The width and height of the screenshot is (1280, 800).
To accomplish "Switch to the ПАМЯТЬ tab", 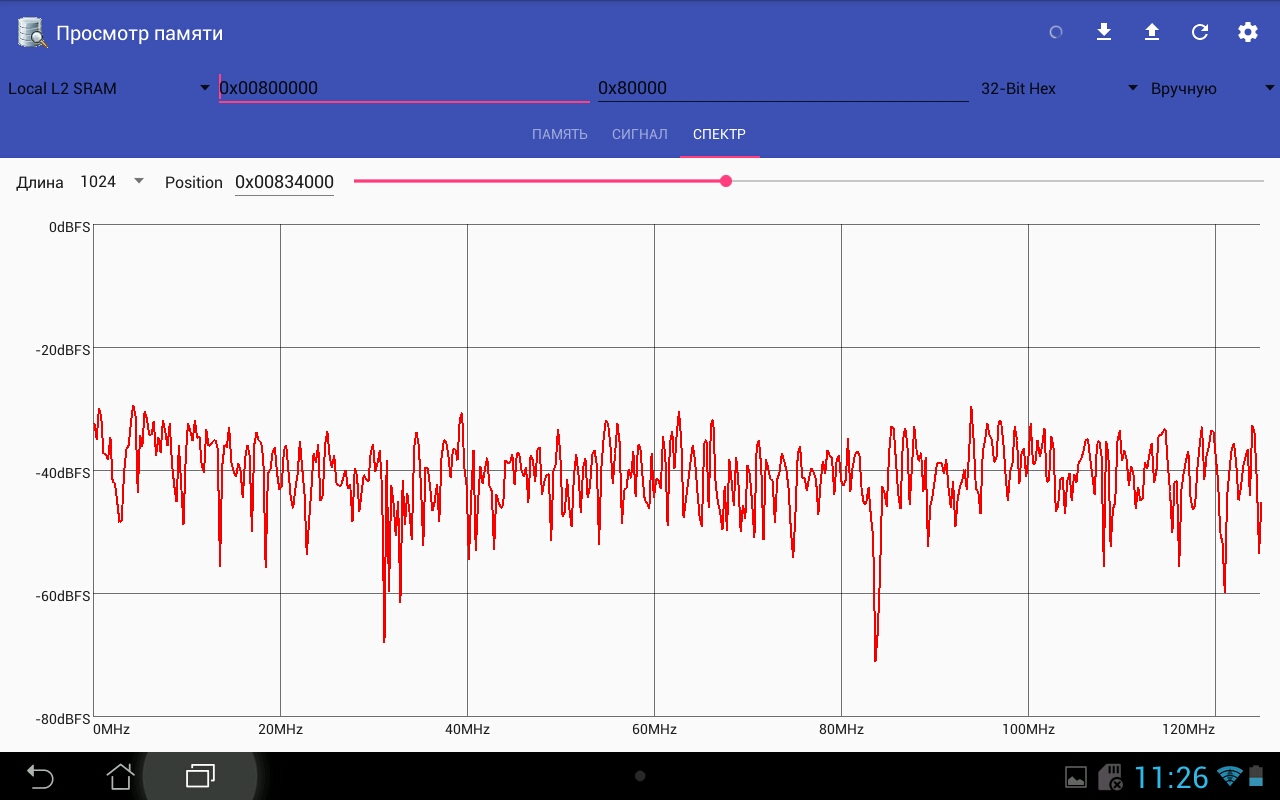I will click(559, 134).
